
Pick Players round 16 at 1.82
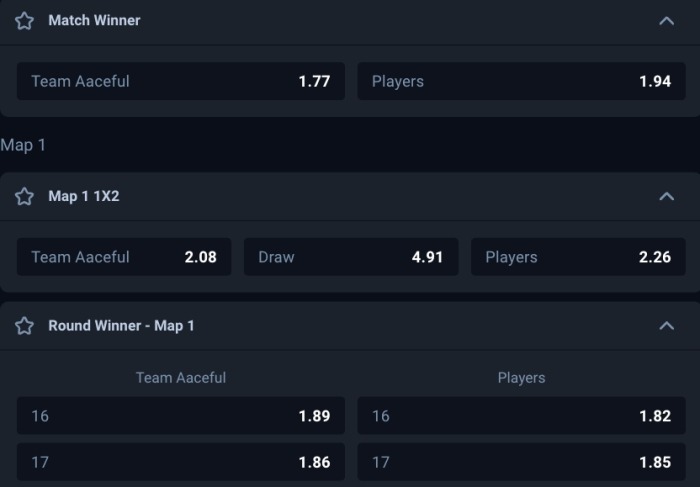tap(521, 416)
